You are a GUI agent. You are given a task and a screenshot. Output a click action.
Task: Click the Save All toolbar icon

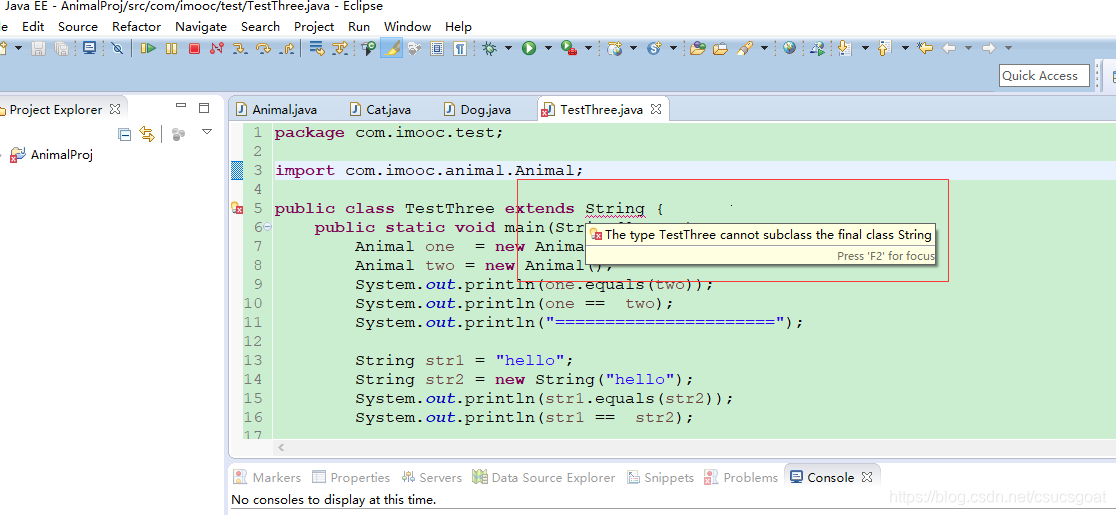point(62,48)
